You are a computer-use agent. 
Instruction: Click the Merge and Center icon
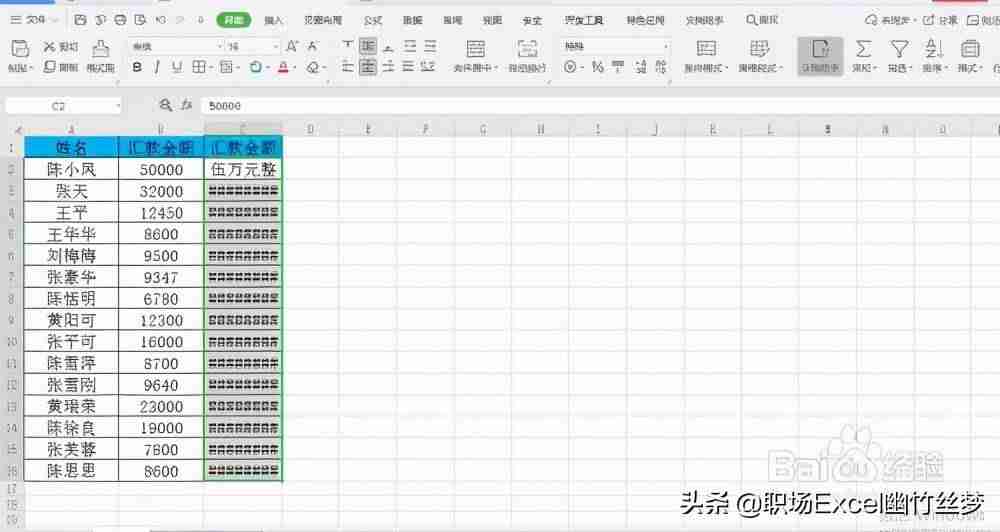476,49
